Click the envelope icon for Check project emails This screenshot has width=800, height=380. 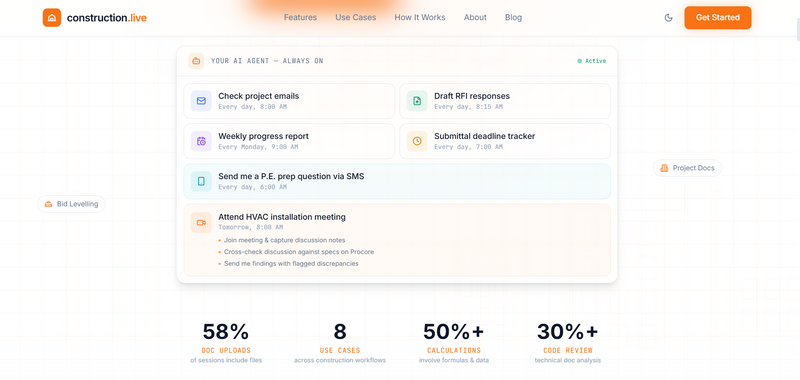pos(201,101)
